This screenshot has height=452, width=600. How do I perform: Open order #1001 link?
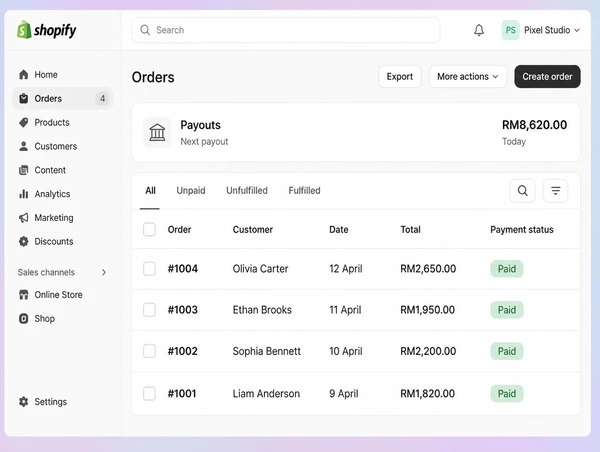click(x=182, y=393)
